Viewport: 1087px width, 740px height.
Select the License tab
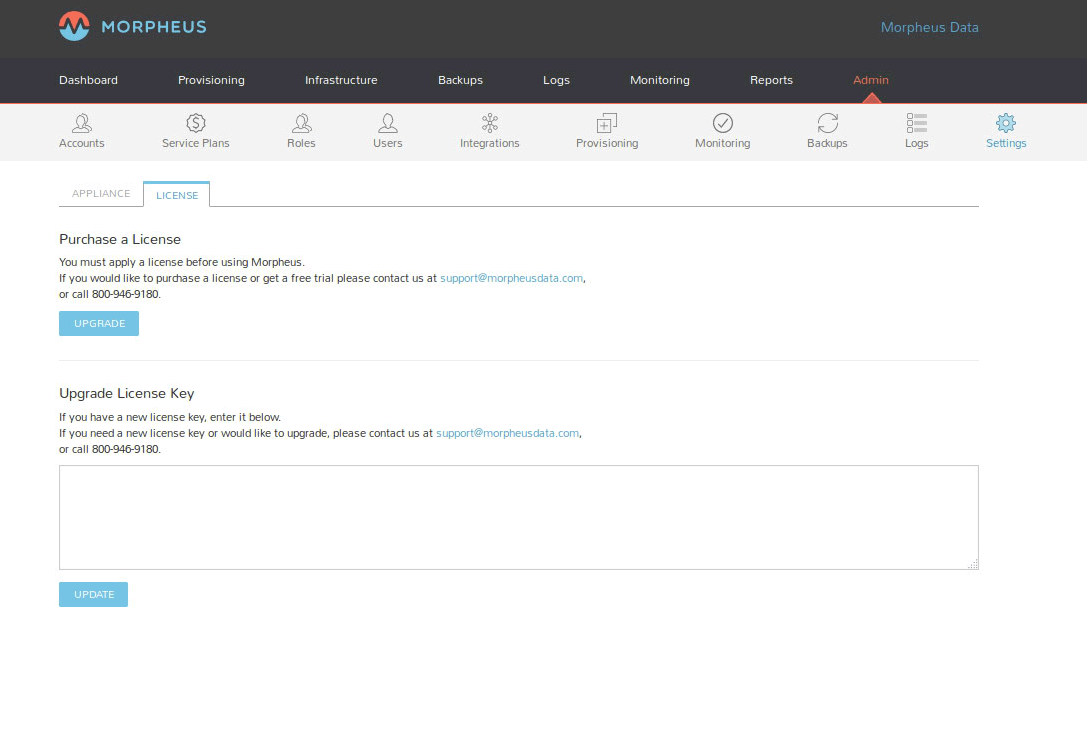pyautogui.click(x=177, y=195)
